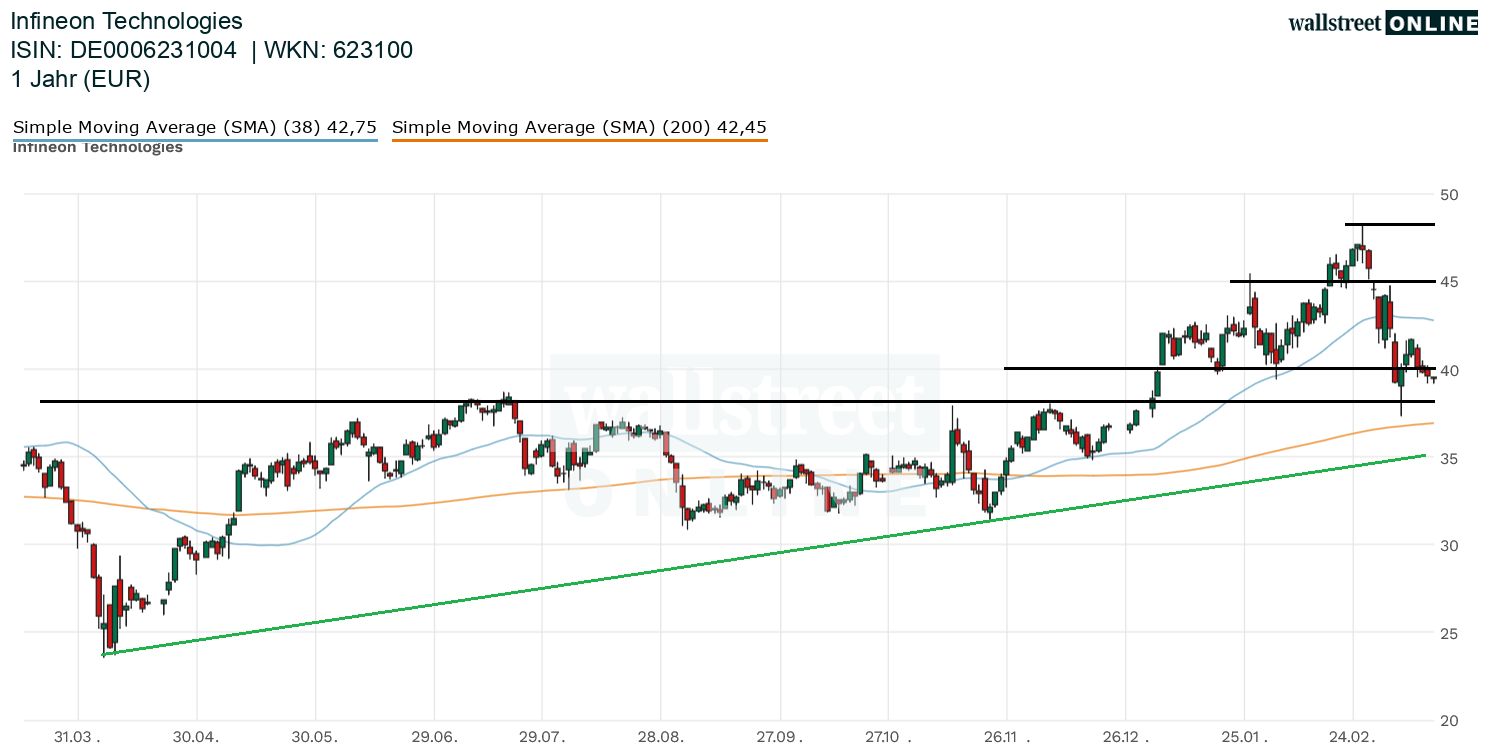
Task: Click the Infineon Technologies chart title
Action: [127, 21]
